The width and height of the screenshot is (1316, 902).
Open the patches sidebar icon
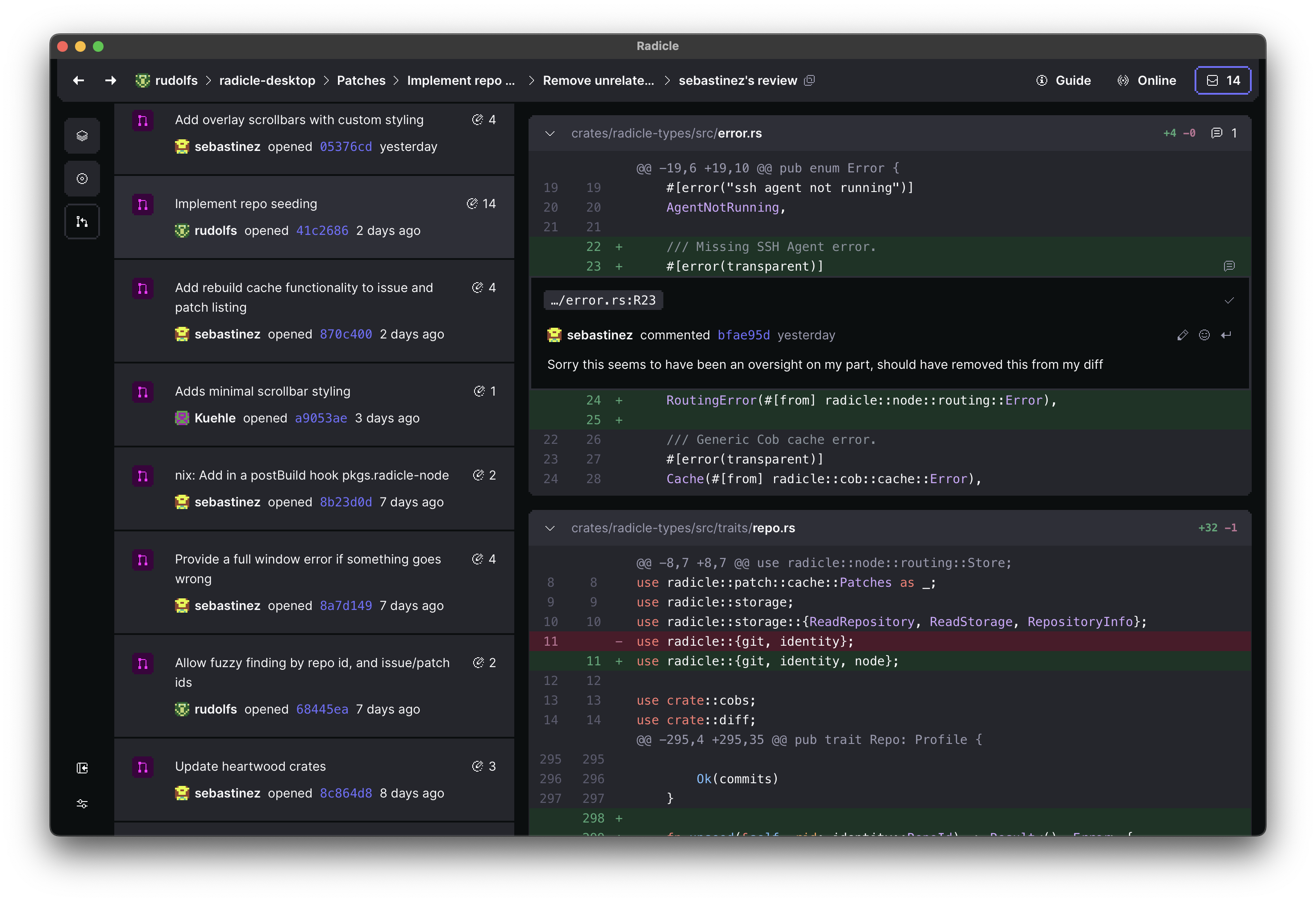[82, 221]
